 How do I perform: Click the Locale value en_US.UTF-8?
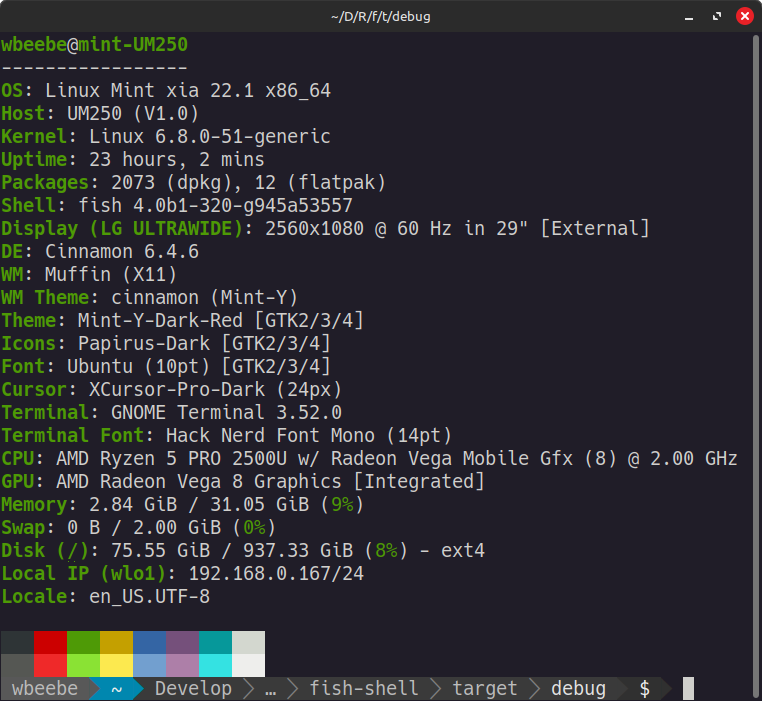149,596
